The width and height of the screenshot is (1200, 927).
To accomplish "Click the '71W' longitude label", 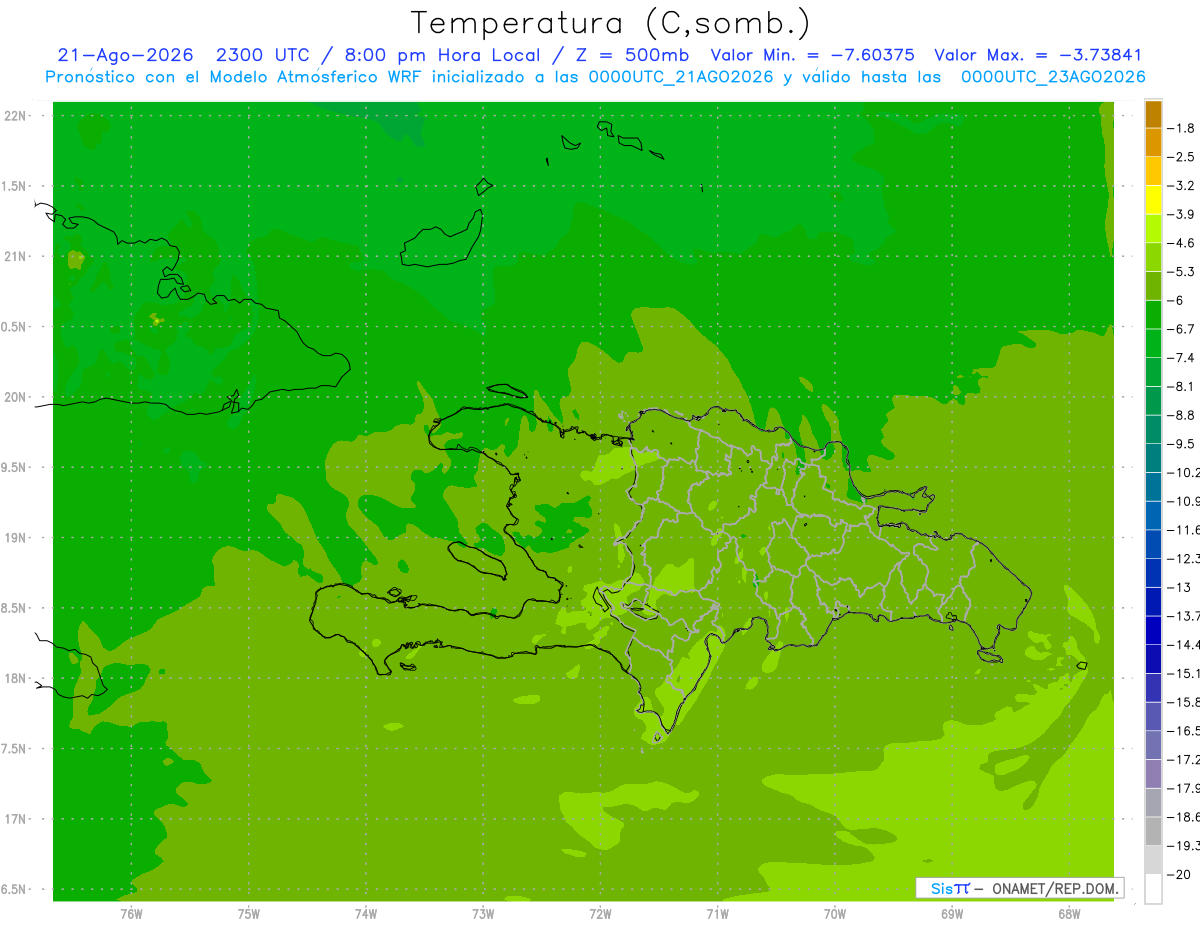I will [717, 914].
